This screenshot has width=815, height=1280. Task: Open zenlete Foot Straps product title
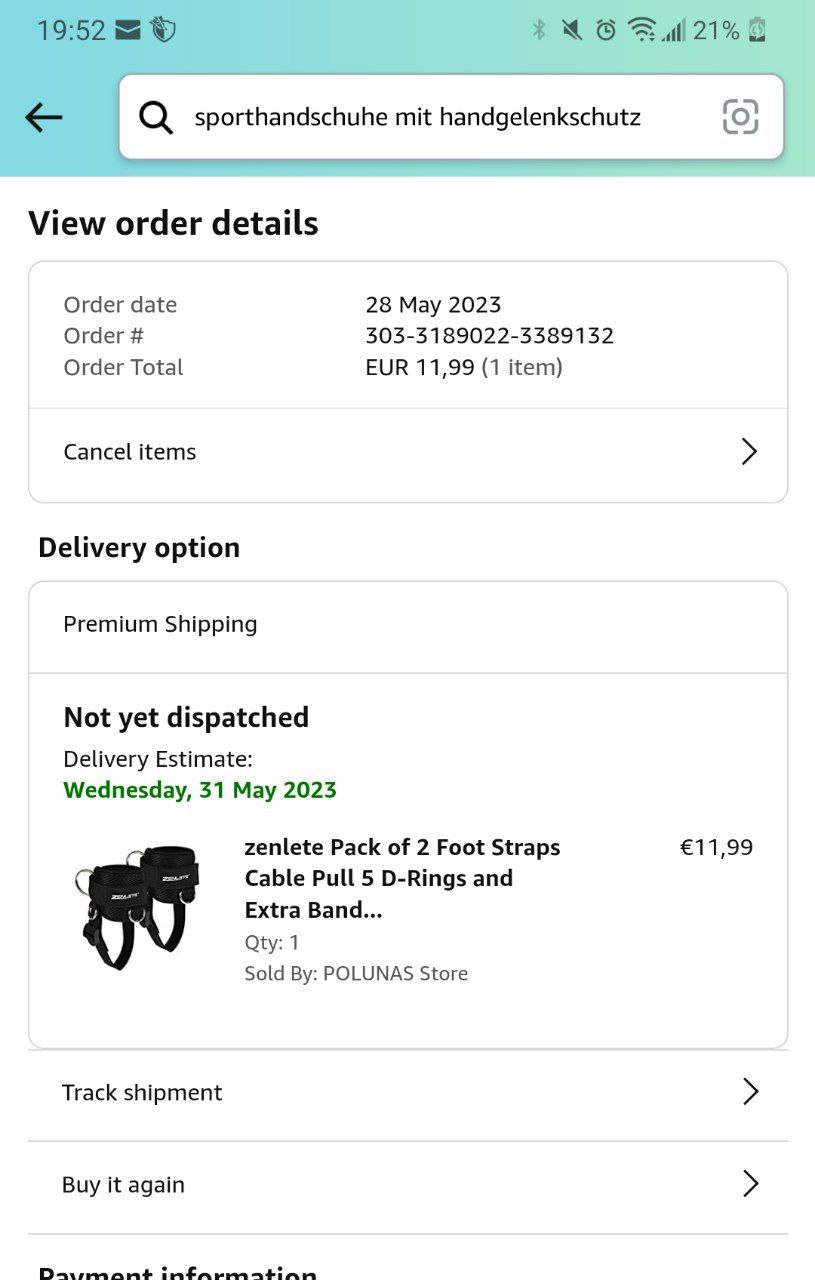(402, 878)
